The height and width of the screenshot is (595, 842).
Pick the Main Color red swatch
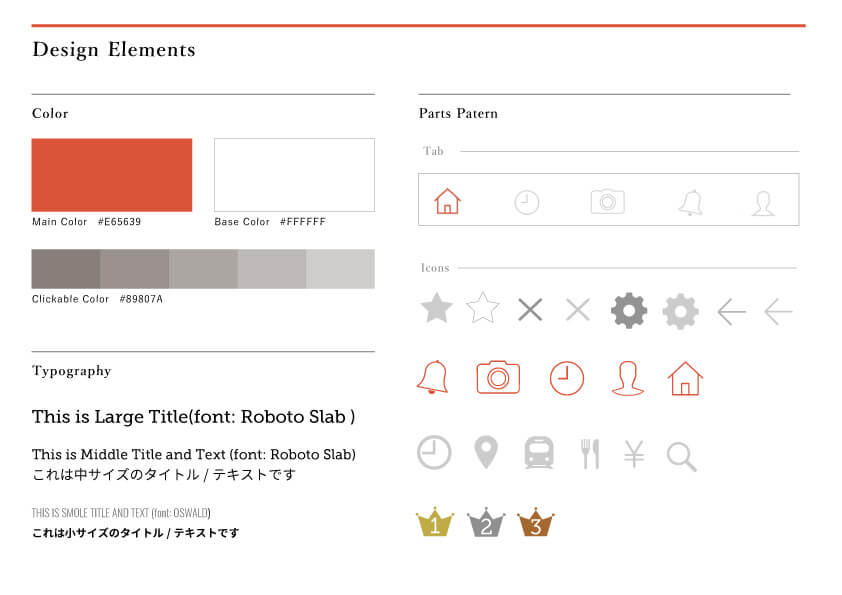[x=112, y=175]
